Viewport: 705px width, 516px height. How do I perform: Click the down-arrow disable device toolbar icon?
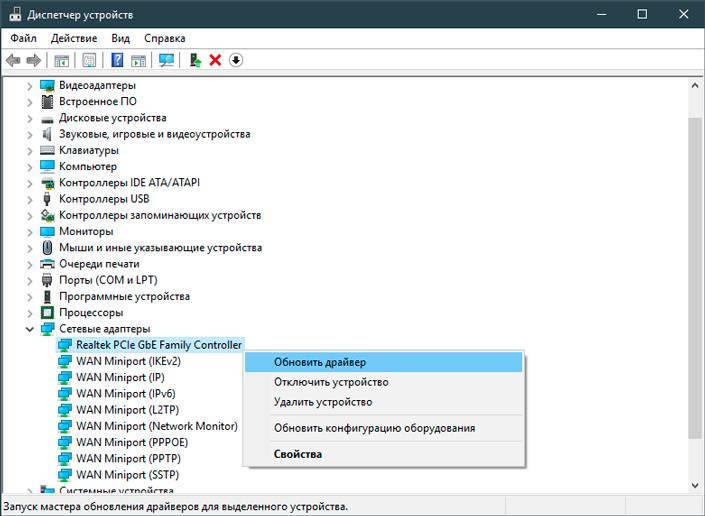tap(236, 60)
